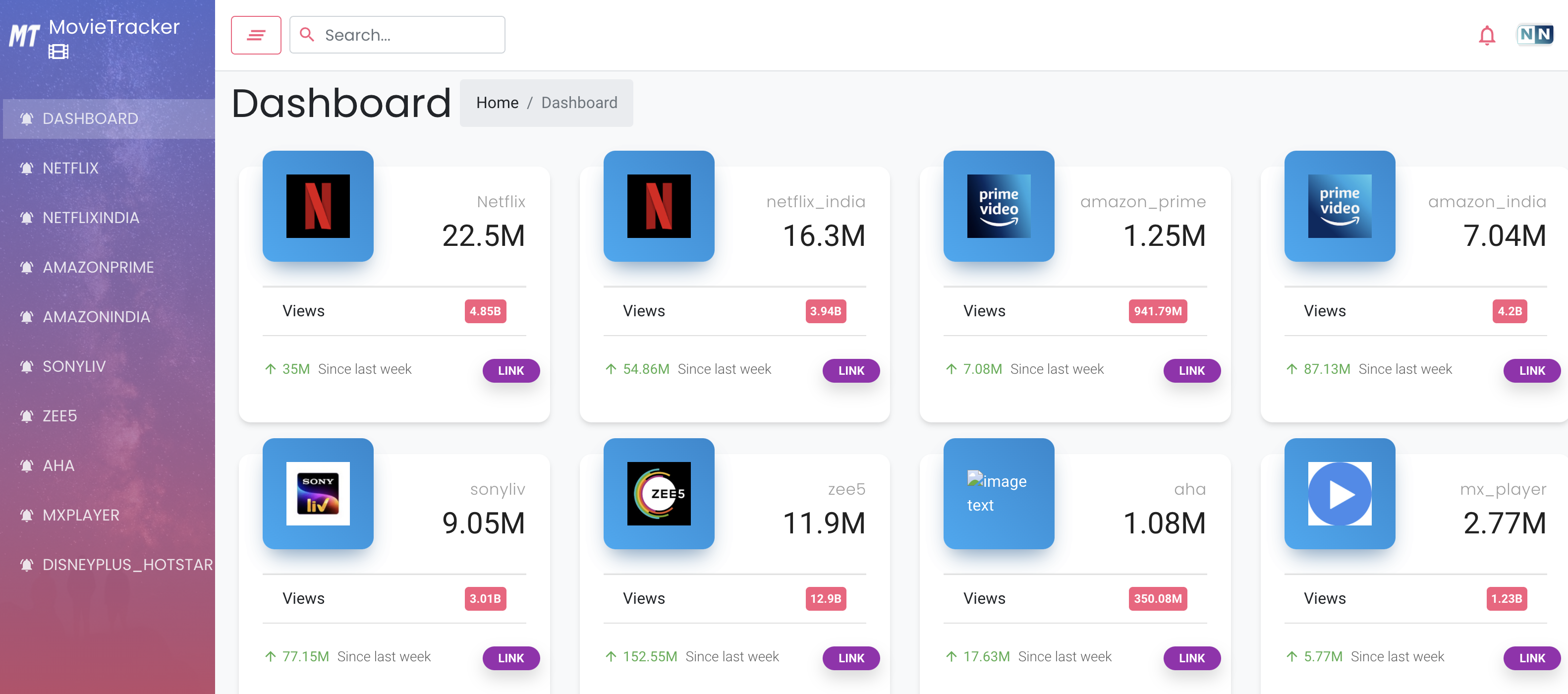Click the 1.23B views badge
The image size is (1568, 694).
coord(1507,598)
